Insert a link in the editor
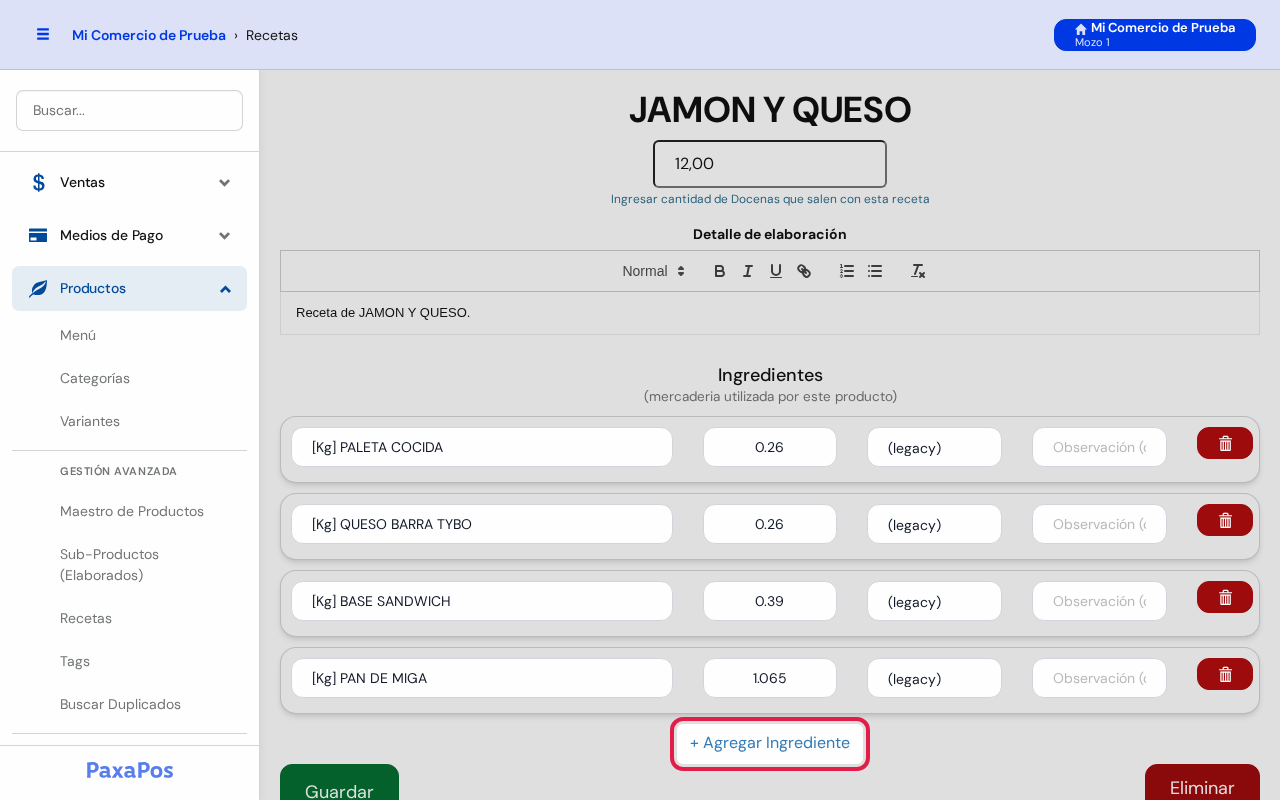This screenshot has width=1280, height=800. [803, 271]
